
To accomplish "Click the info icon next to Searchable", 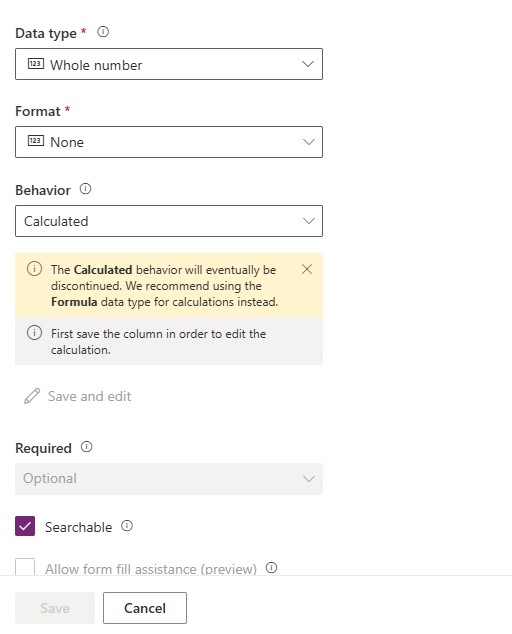I will (x=127, y=526).
